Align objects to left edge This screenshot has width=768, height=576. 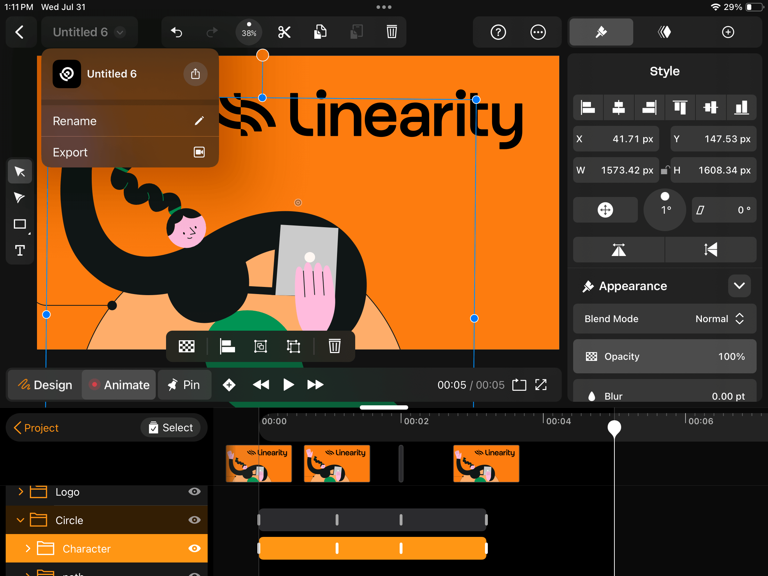(x=588, y=107)
